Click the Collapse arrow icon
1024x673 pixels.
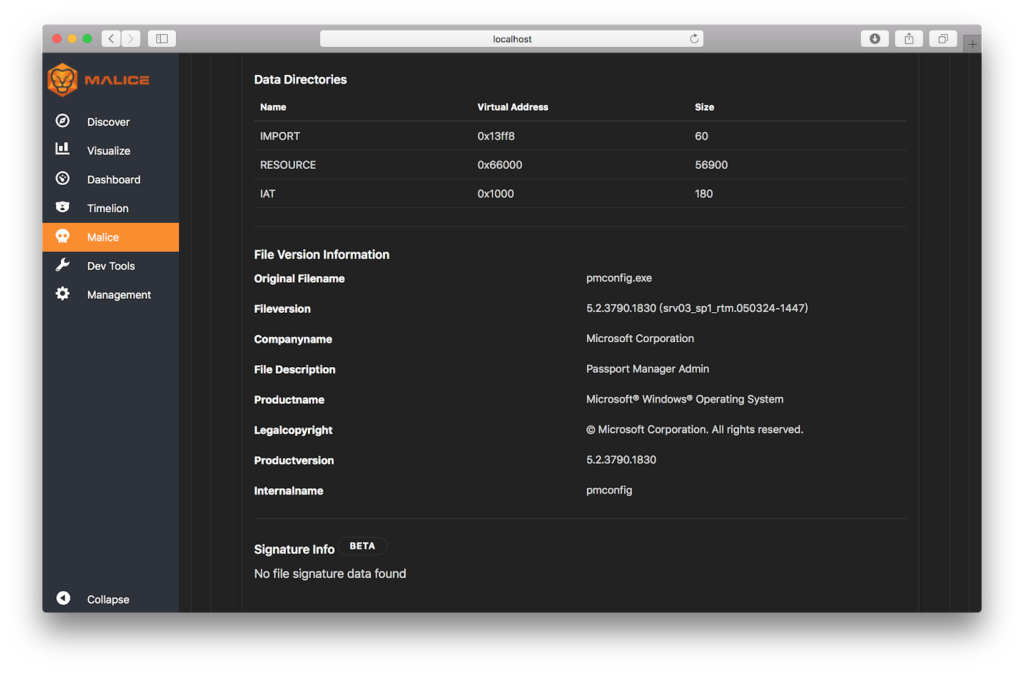coord(63,598)
